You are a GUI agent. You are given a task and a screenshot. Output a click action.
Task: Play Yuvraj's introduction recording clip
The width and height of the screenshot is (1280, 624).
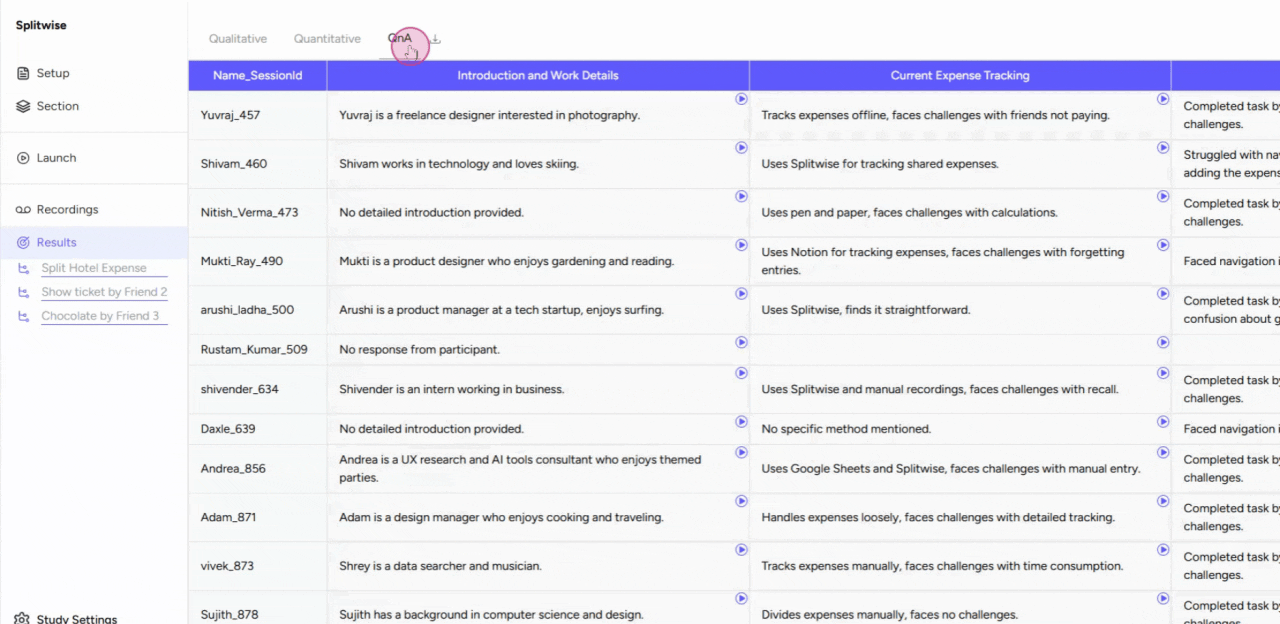(x=741, y=99)
